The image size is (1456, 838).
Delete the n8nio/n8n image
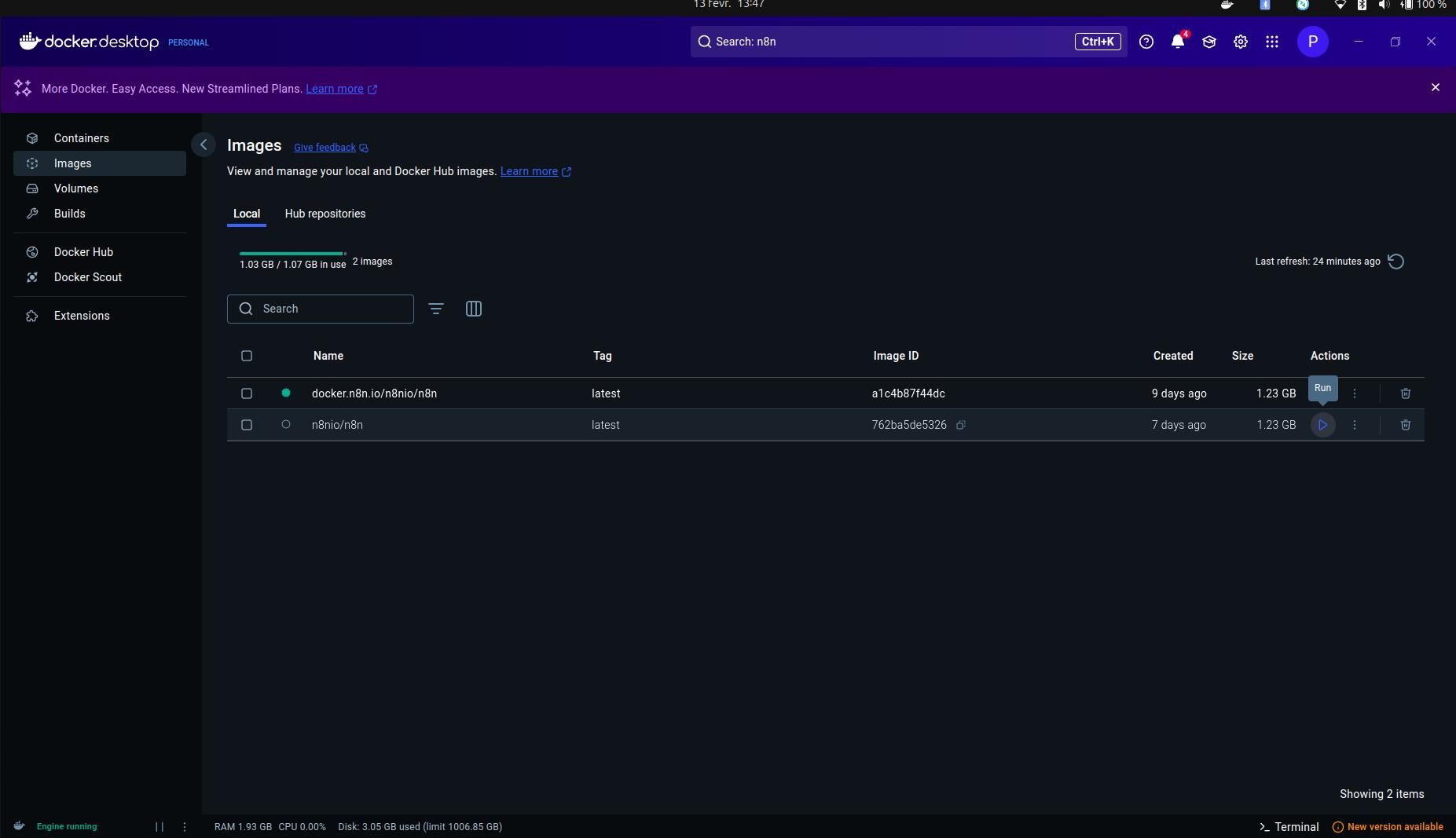click(x=1406, y=425)
